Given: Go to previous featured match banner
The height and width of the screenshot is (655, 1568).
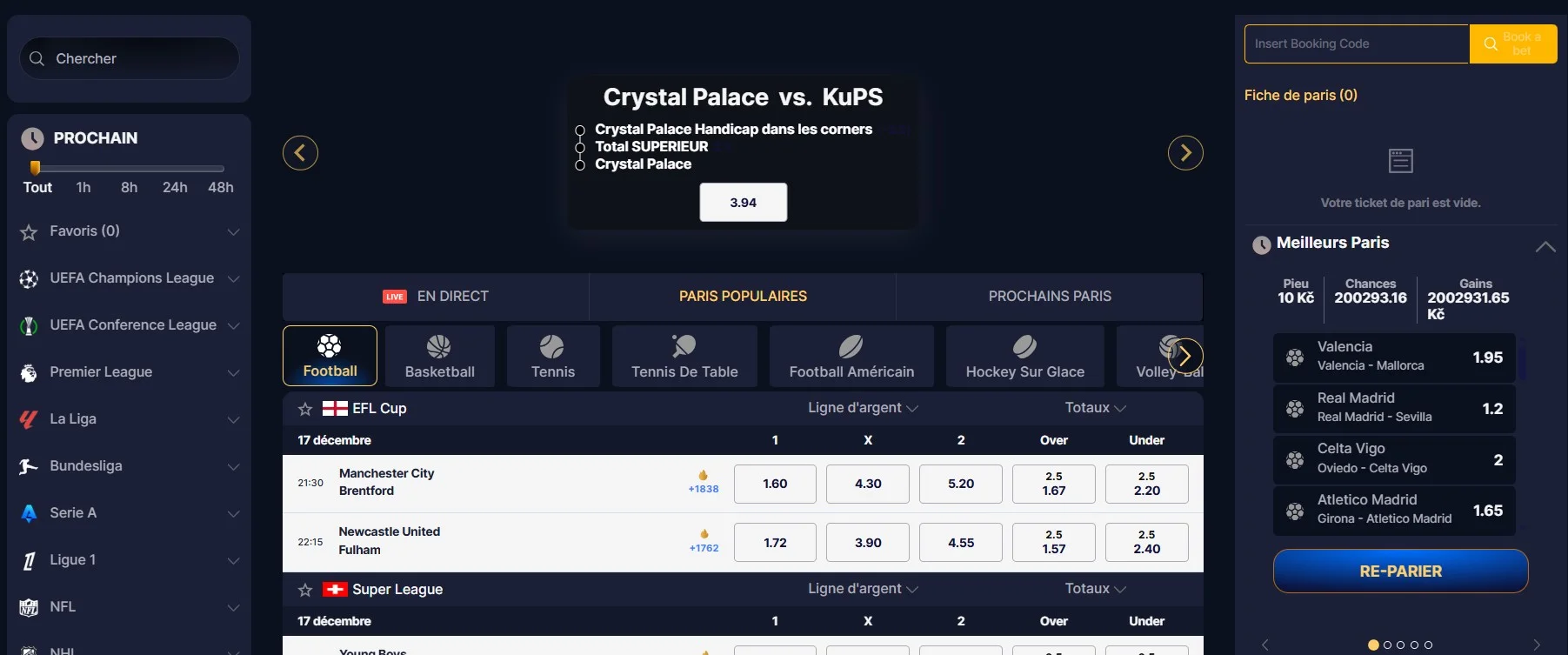Looking at the screenshot, I should [300, 153].
